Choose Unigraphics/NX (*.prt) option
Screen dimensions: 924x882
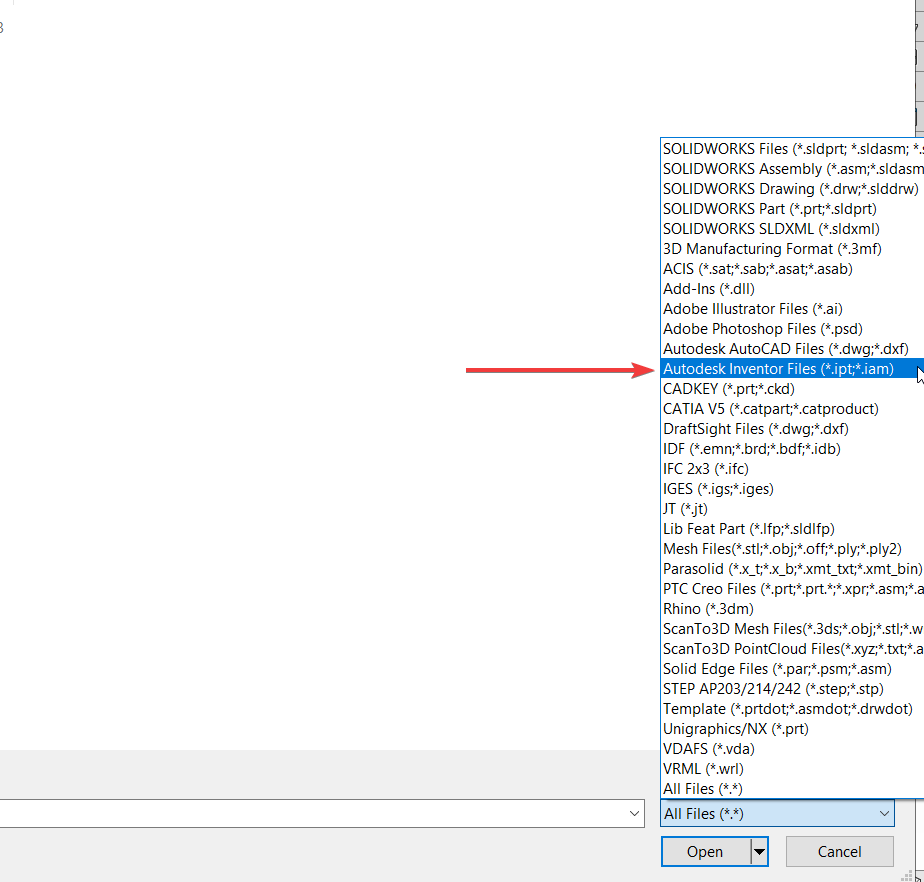(735, 729)
